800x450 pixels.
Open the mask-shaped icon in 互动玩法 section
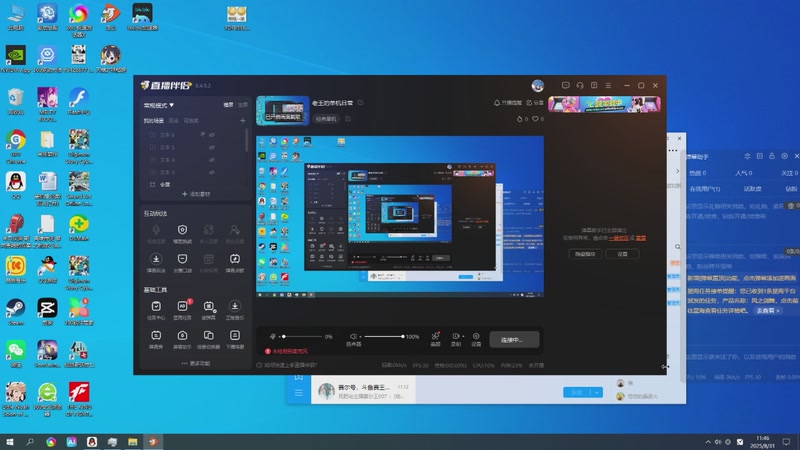[182, 259]
